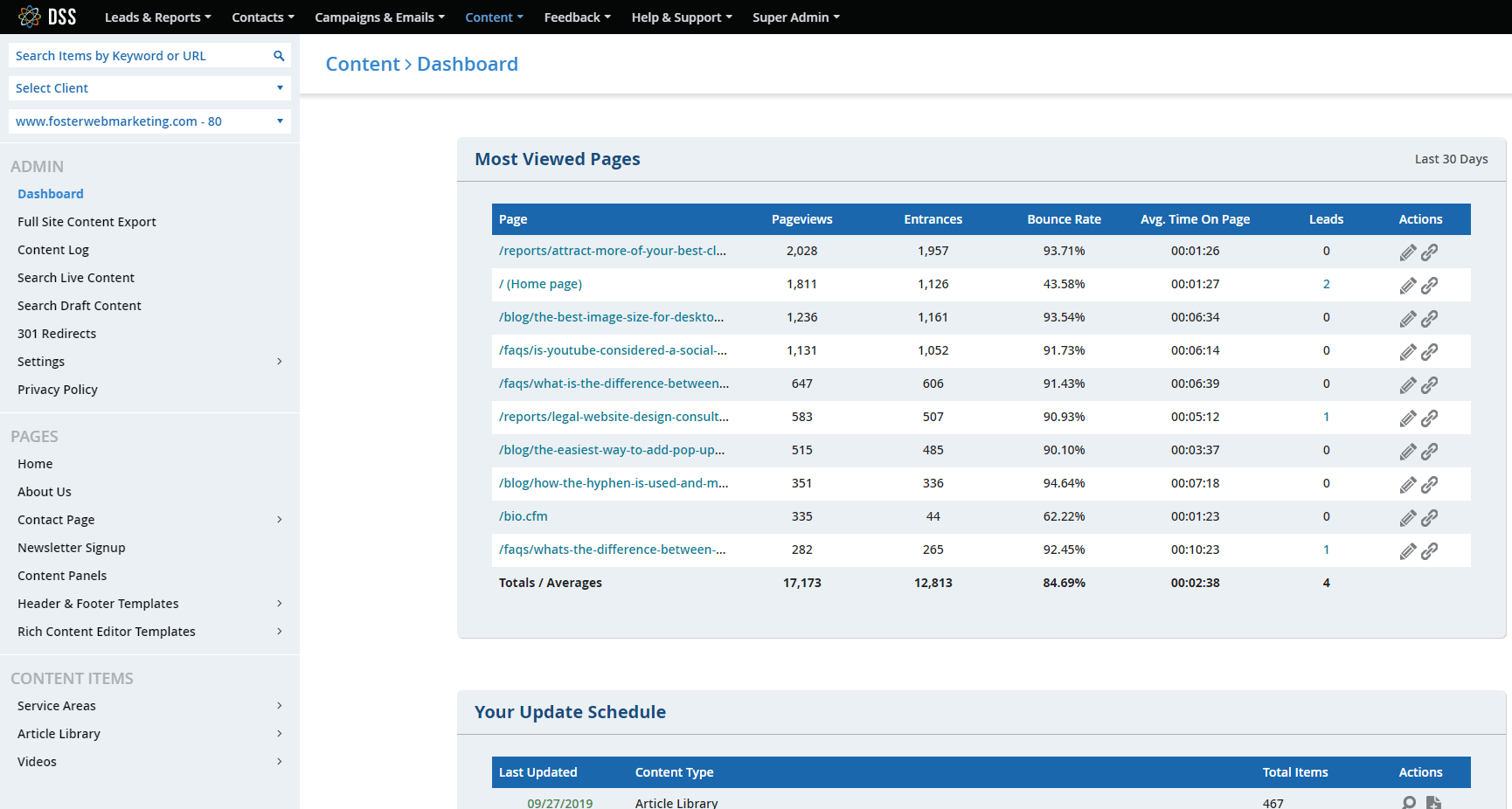
Task: Click edit pencil for the 351 pageviews row
Action: tap(1407, 485)
